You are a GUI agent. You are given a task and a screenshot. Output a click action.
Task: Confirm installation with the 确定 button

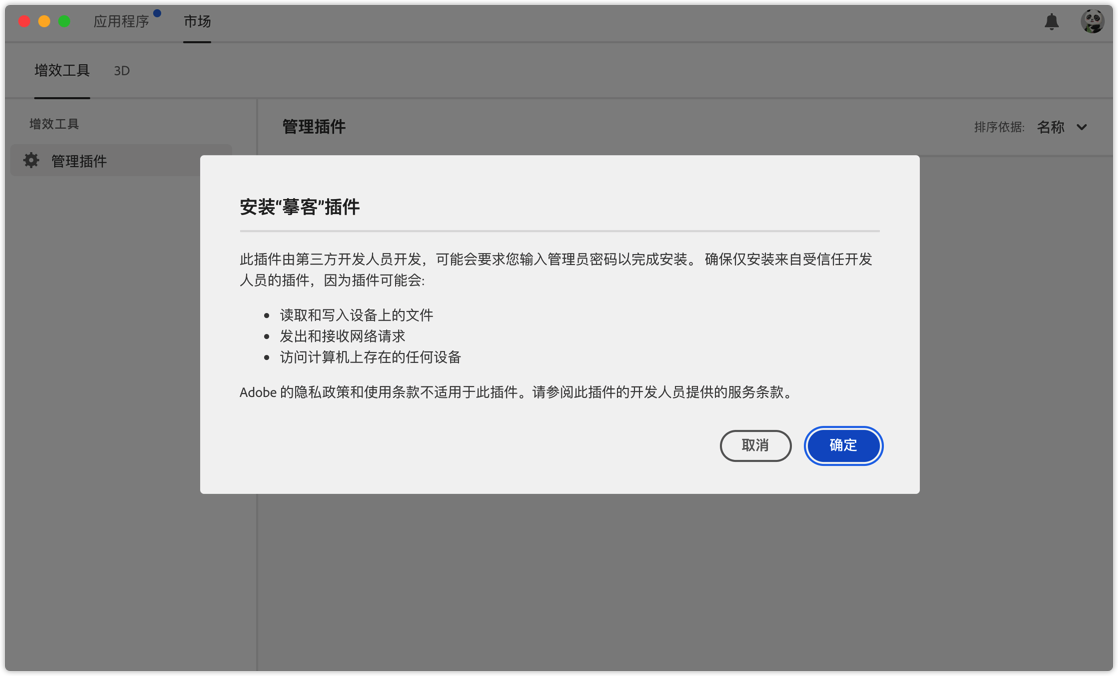[x=843, y=446]
